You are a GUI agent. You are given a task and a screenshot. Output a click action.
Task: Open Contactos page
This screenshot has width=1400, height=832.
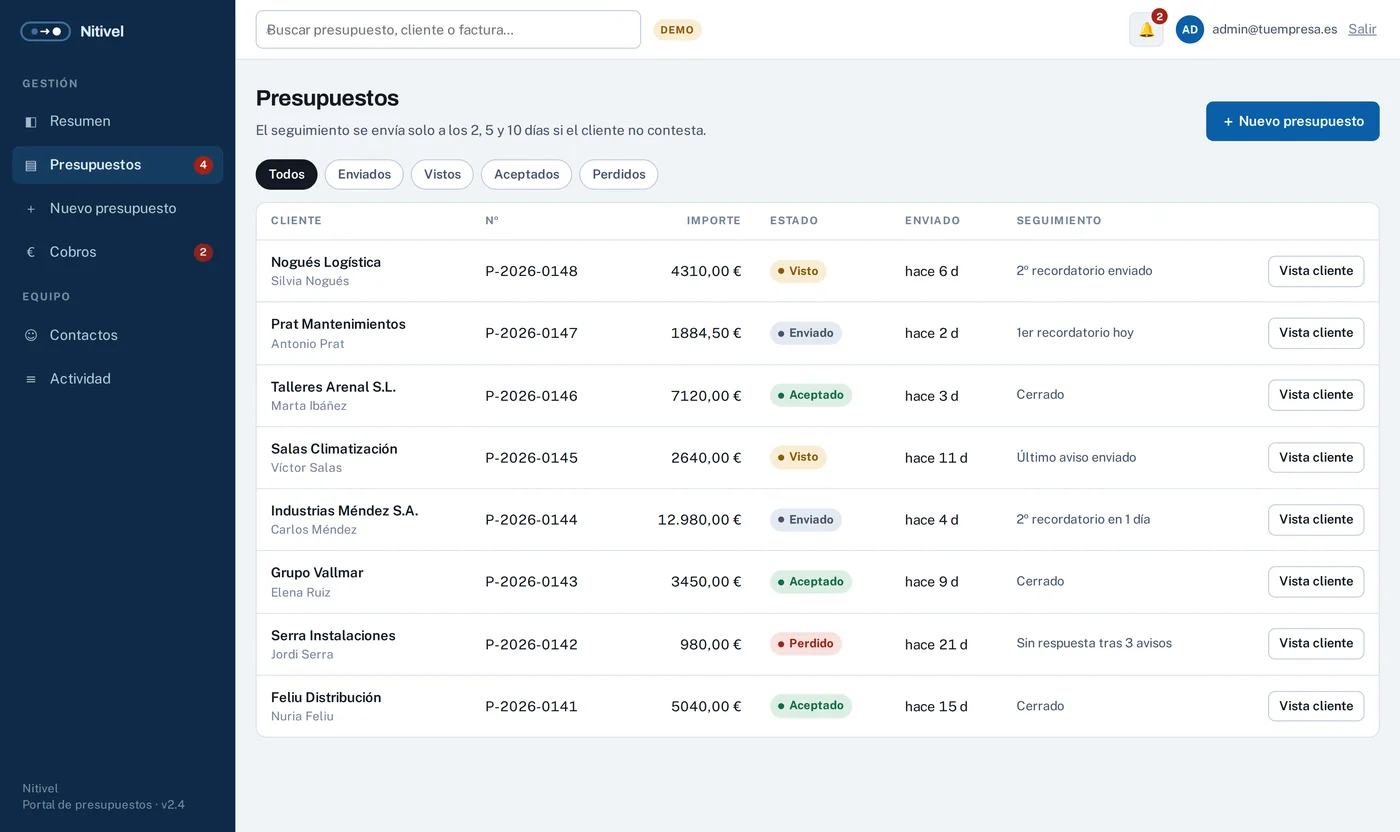pyautogui.click(x=118, y=335)
